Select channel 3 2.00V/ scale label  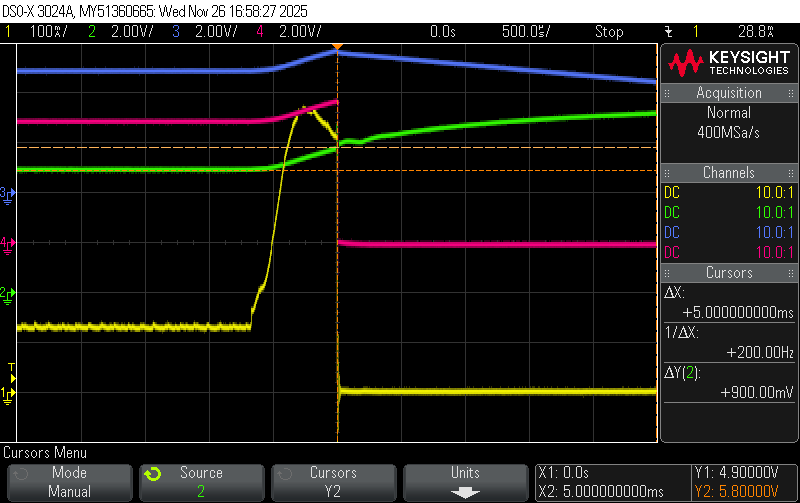pyautogui.click(x=216, y=32)
